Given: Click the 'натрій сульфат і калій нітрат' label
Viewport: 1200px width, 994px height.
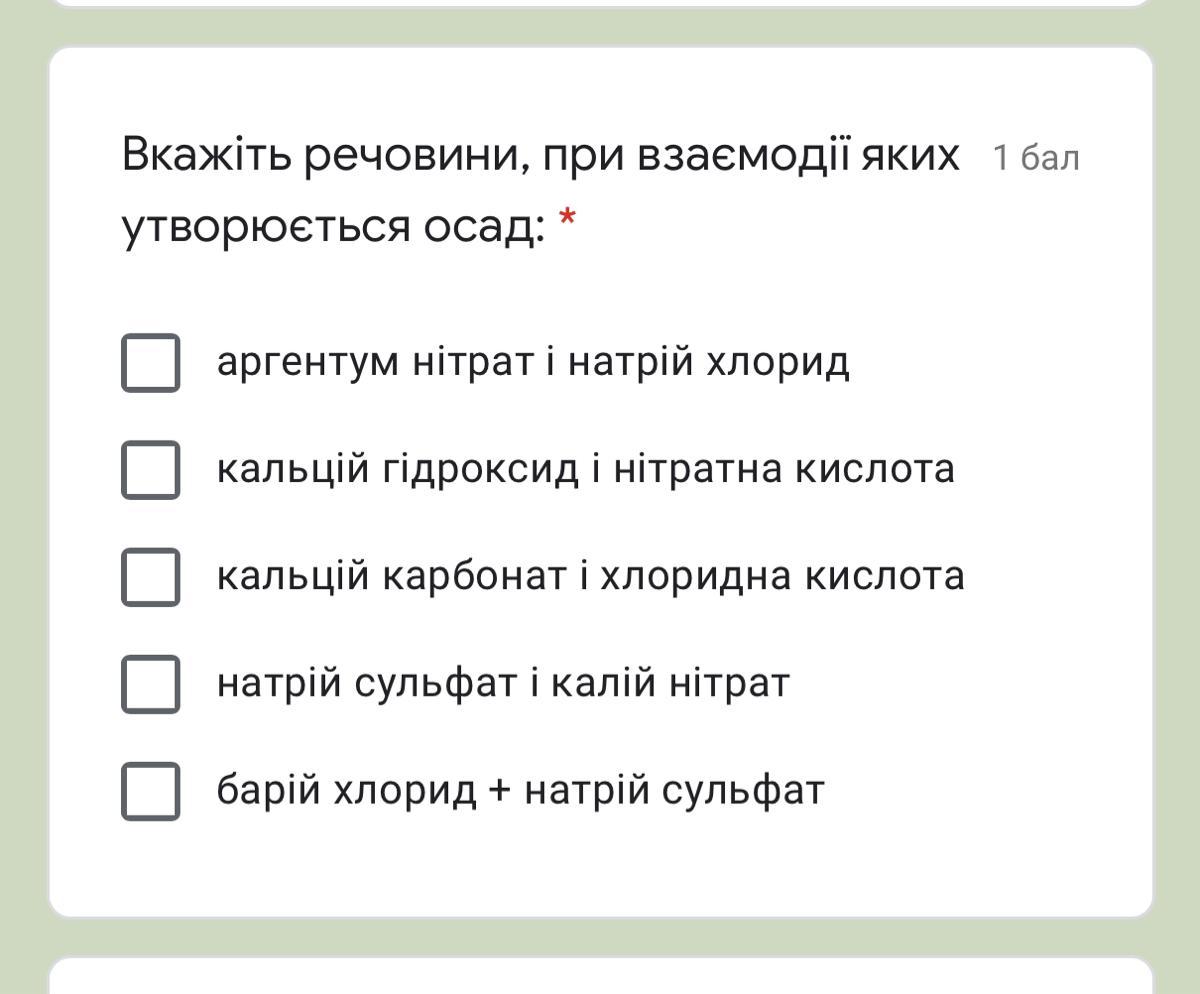Looking at the screenshot, I should coord(503,684).
